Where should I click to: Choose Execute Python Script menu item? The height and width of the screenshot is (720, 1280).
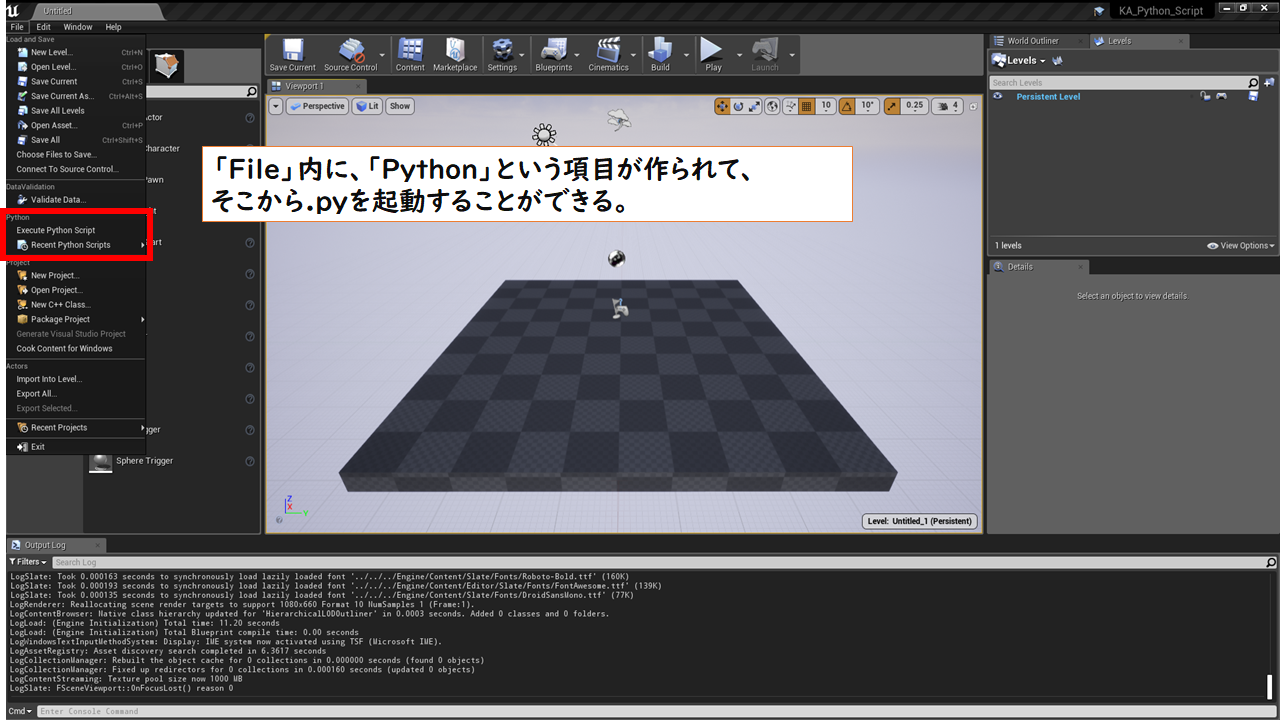click(x=76, y=230)
